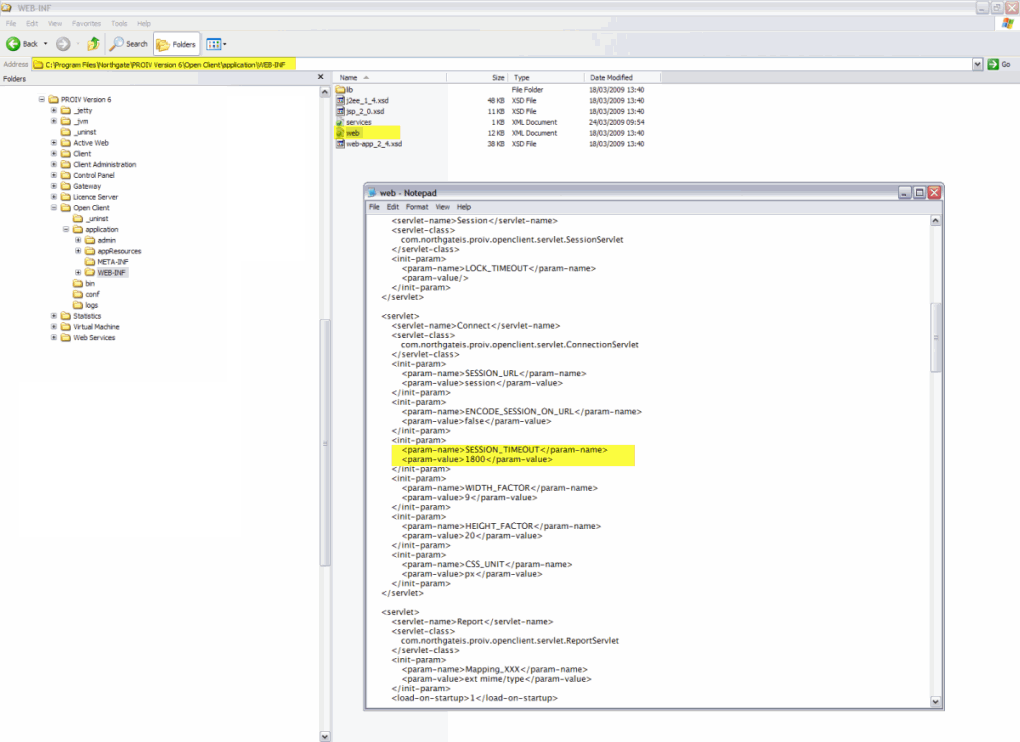Select the Gateway folder in tree
This screenshot has width=1020, height=742.
(87, 186)
